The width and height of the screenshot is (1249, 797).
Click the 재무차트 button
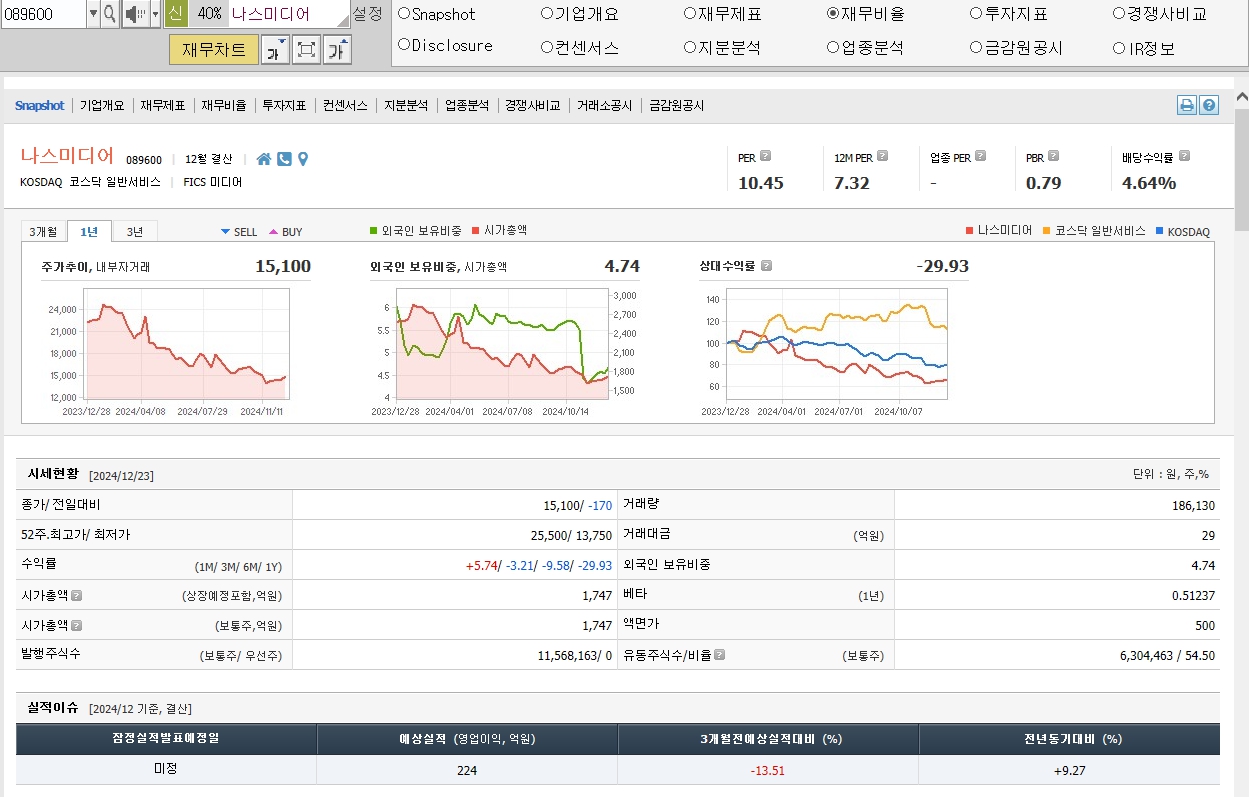(214, 49)
